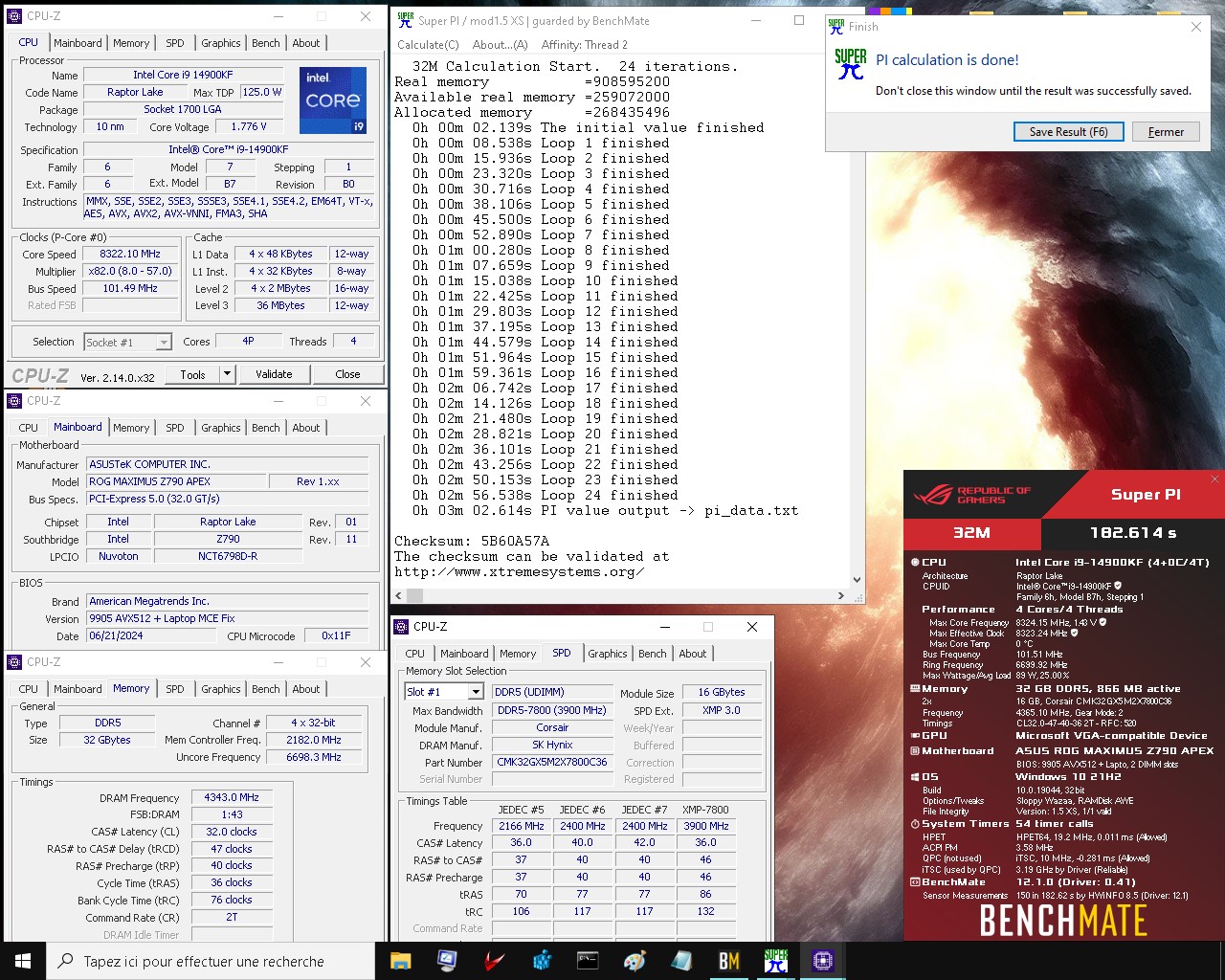Click the BIOS Version 9905 AVX512 field

click(228, 618)
